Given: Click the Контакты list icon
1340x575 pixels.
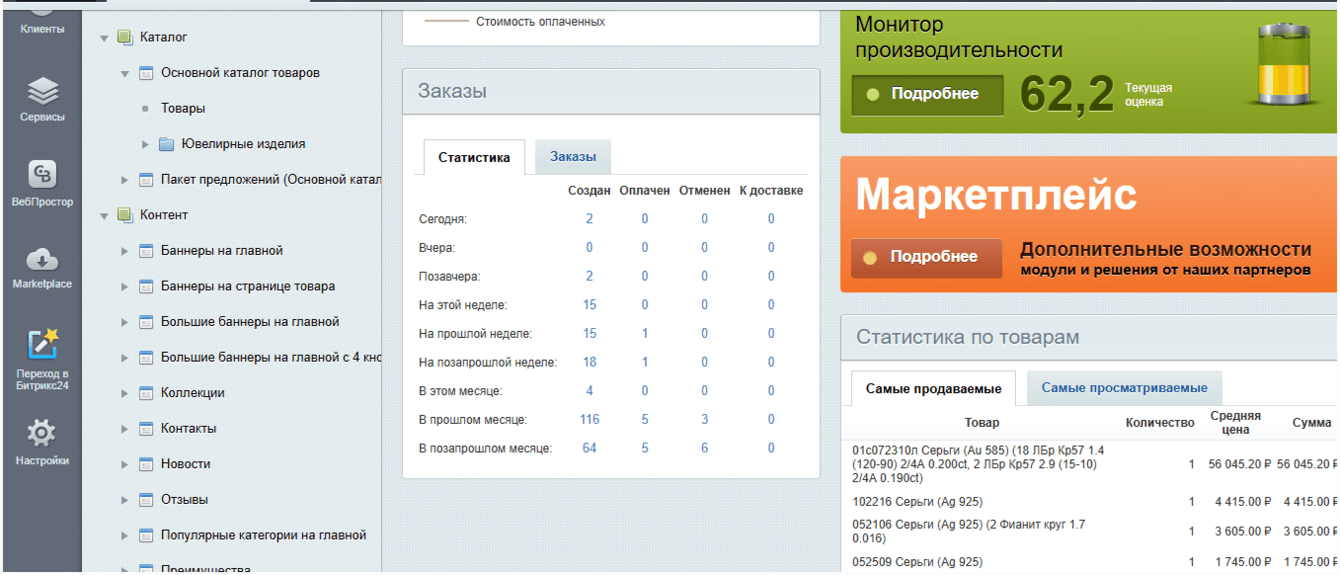Looking at the screenshot, I should [146, 429].
